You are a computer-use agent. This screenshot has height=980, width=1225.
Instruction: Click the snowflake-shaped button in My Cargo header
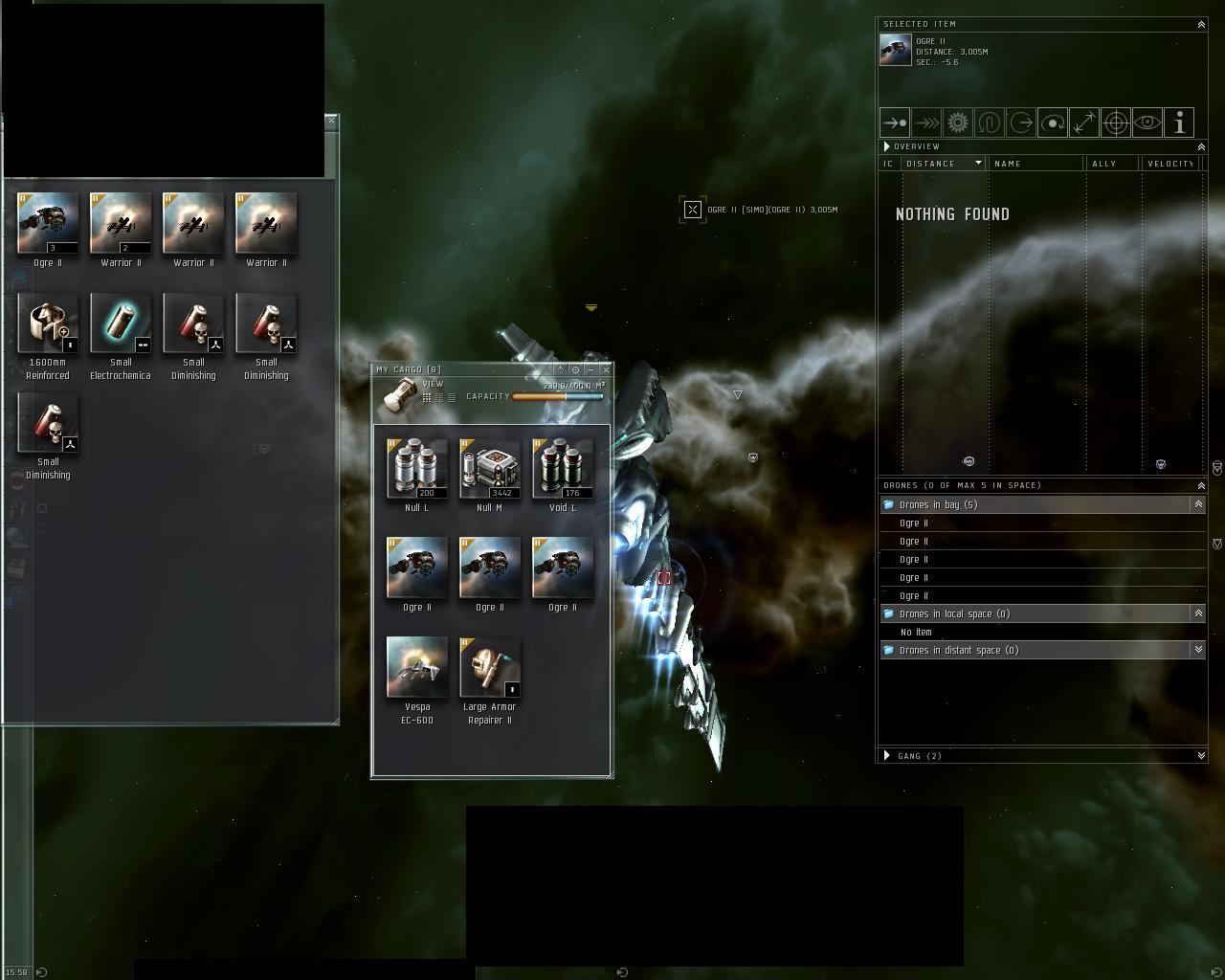tap(560, 369)
